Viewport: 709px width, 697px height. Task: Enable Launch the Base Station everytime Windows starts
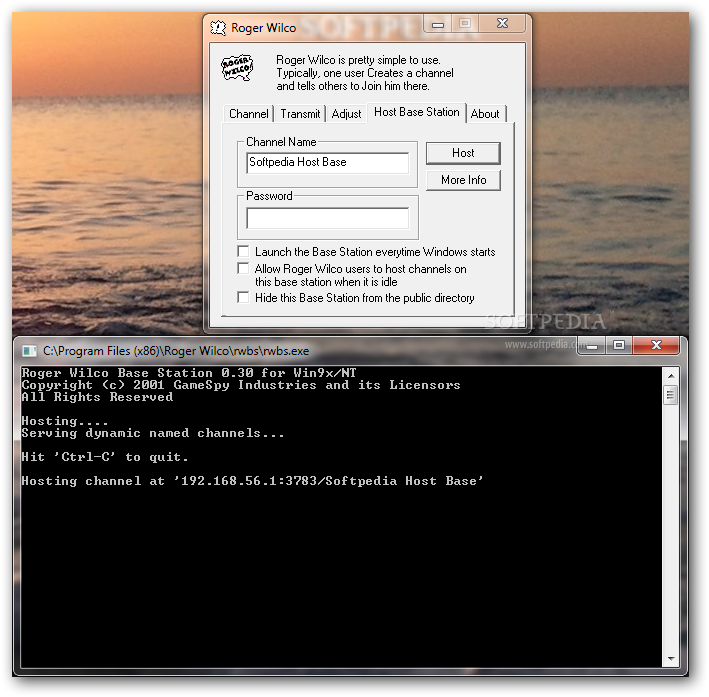tap(243, 251)
